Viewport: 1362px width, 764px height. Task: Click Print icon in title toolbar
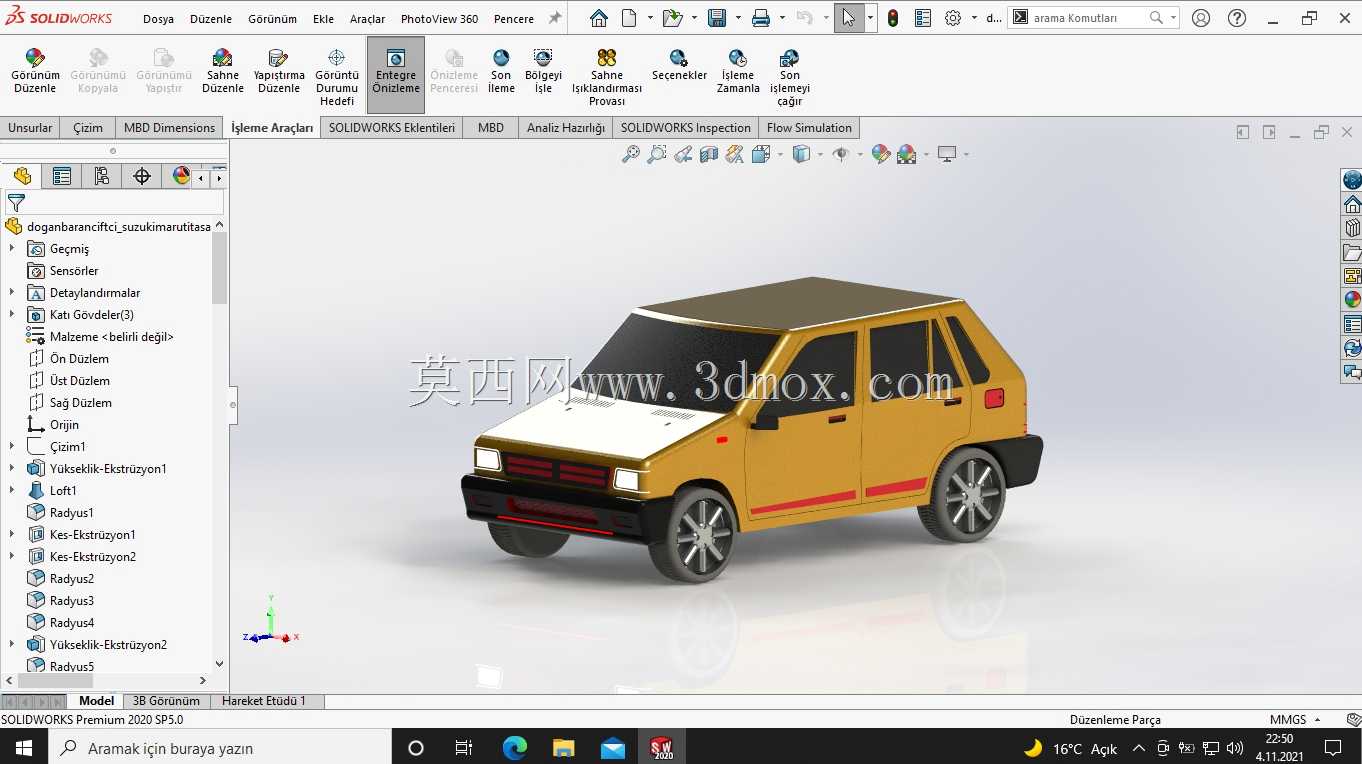pyautogui.click(x=760, y=18)
